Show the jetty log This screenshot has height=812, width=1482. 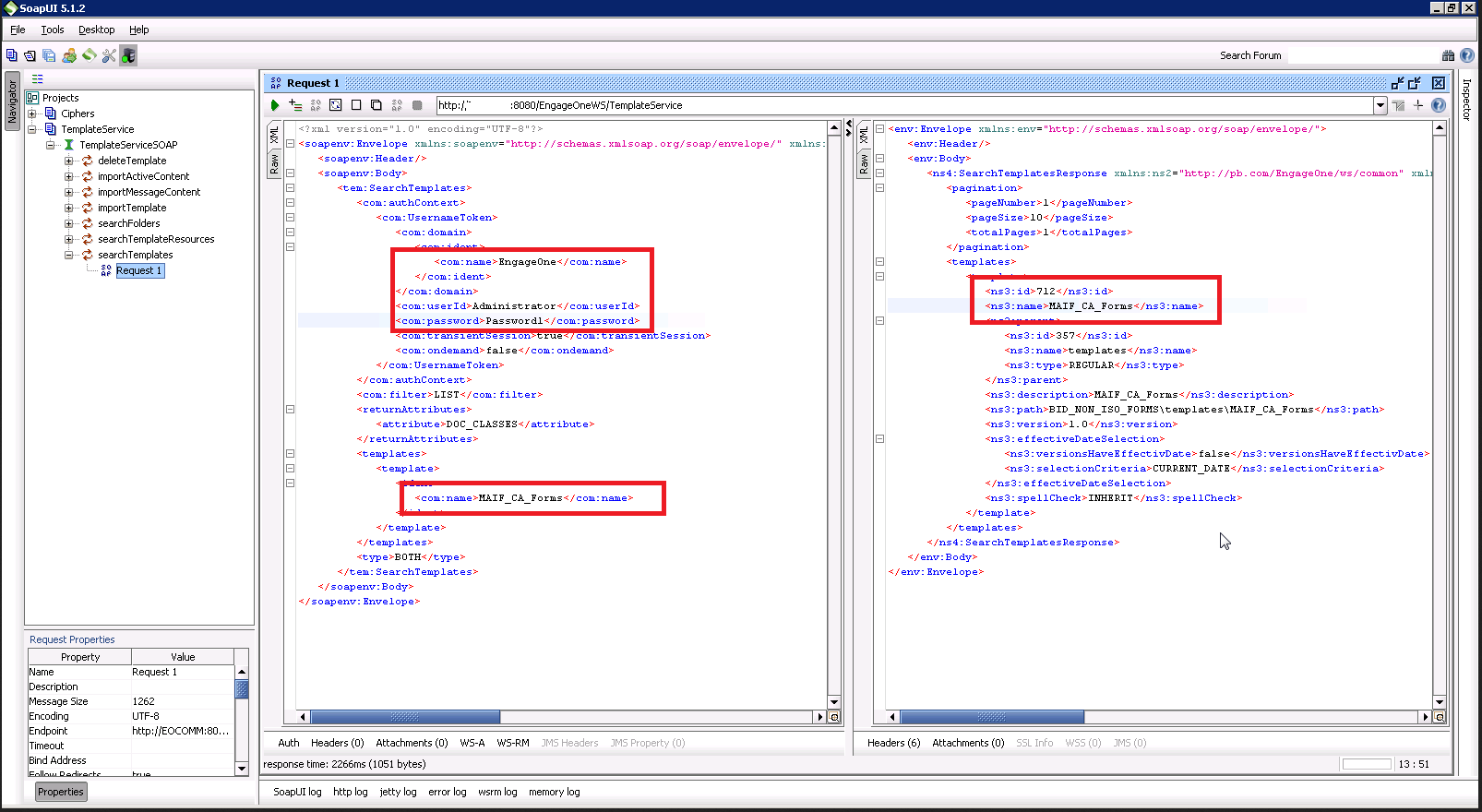[x=398, y=792]
